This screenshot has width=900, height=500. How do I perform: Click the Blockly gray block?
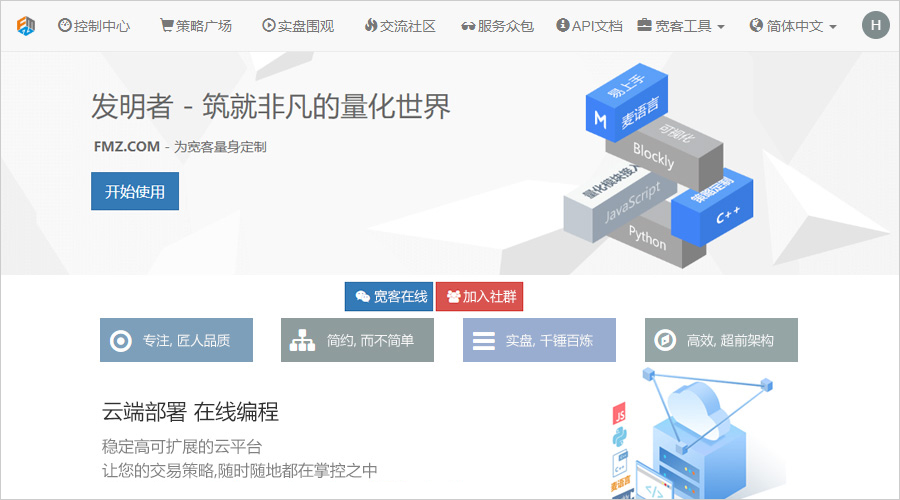[666, 156]
